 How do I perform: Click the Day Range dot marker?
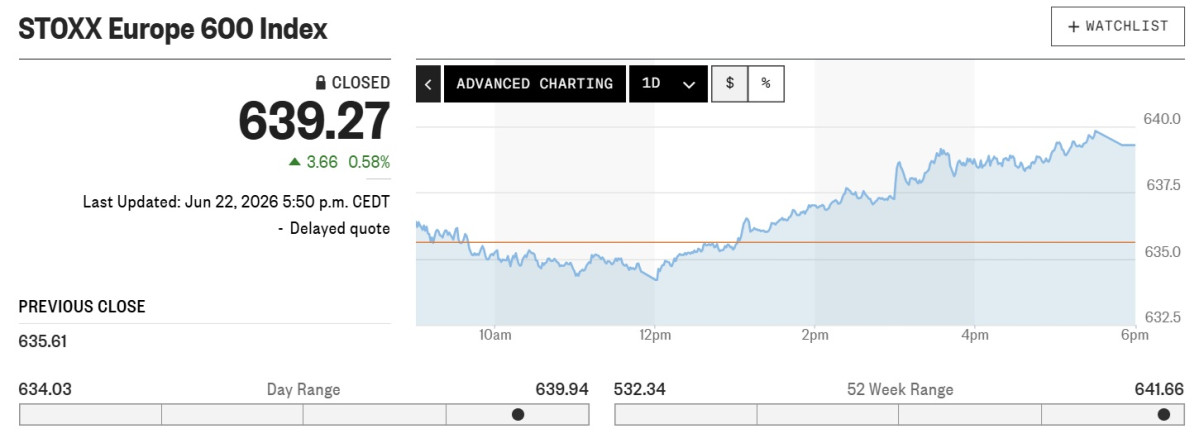click(x=518, y=415)
